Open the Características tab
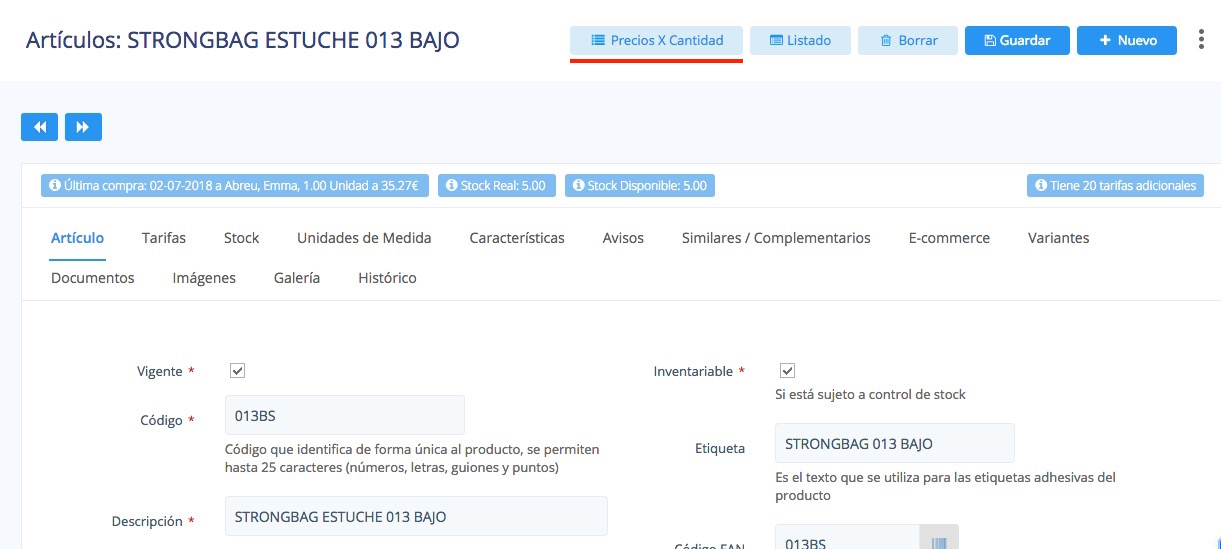Screen dimensions: 1221x549 click(517, 238)
